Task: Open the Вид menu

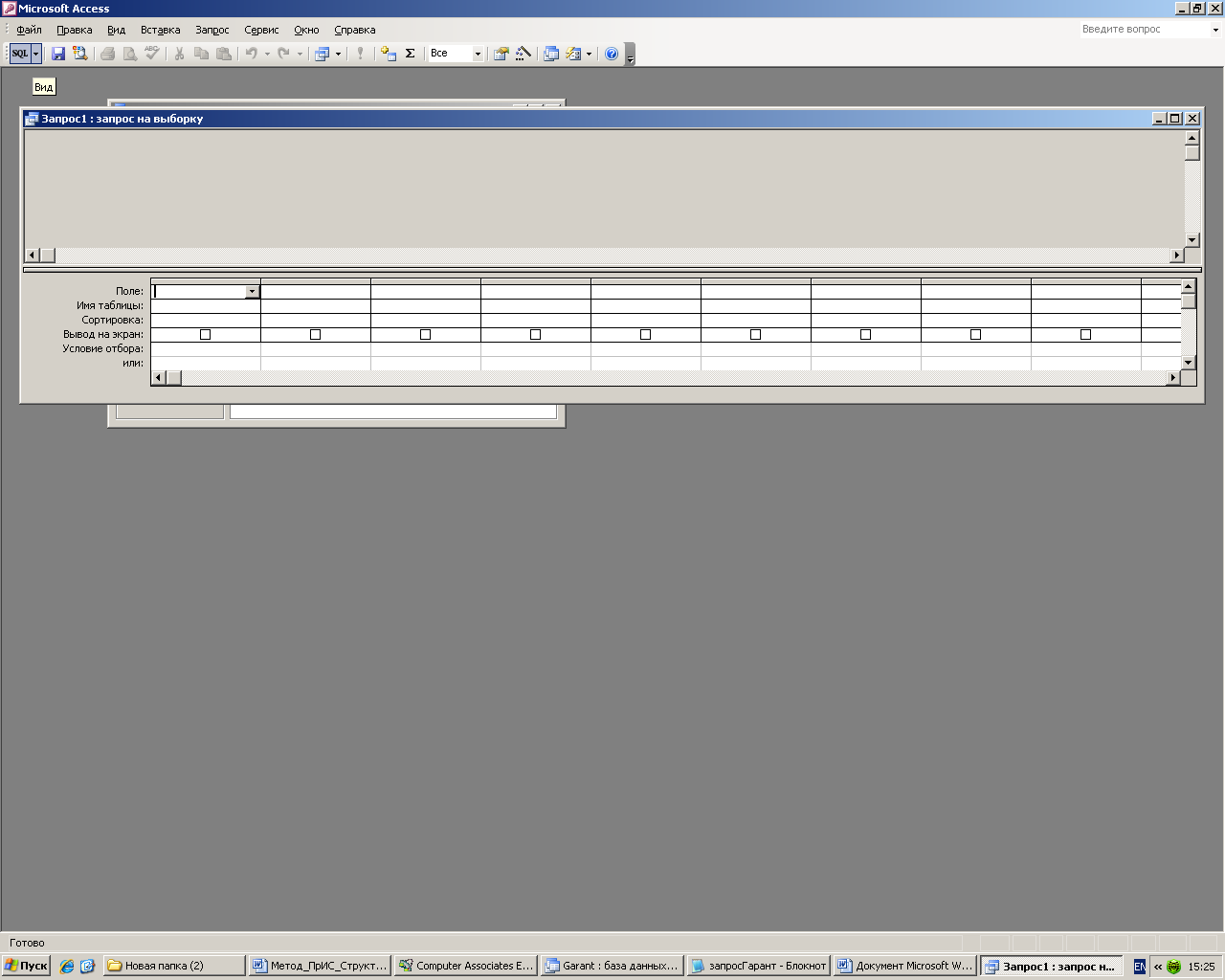Action: (116, 30)
